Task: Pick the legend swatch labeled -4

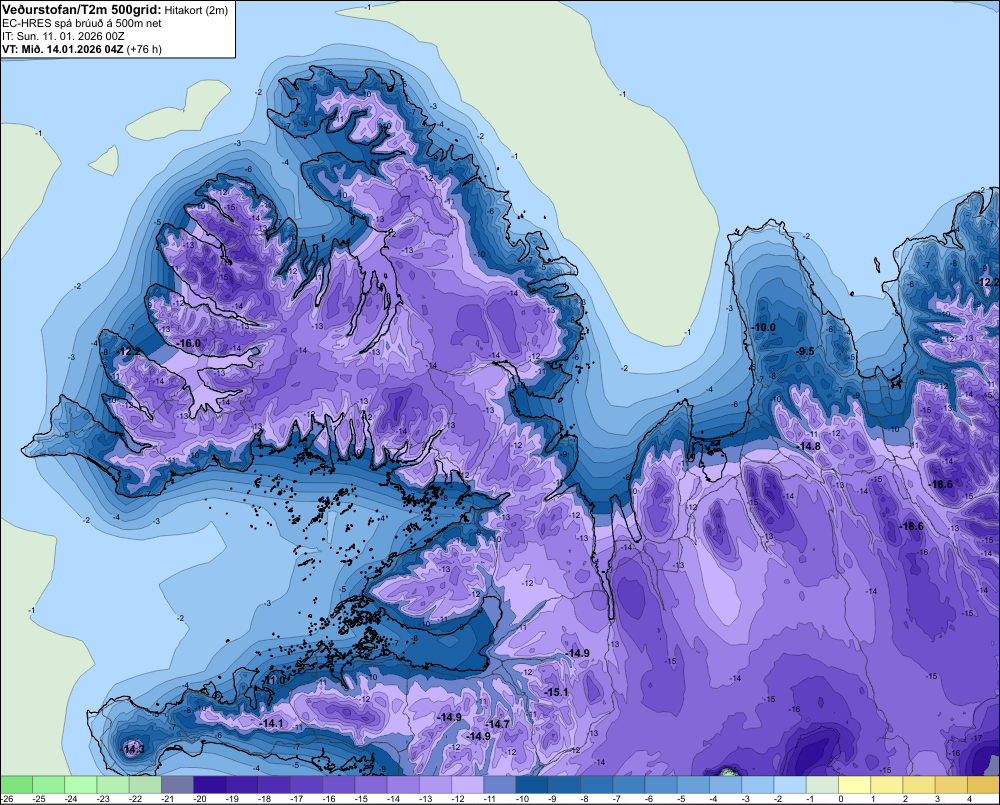Action: [725, 784]
